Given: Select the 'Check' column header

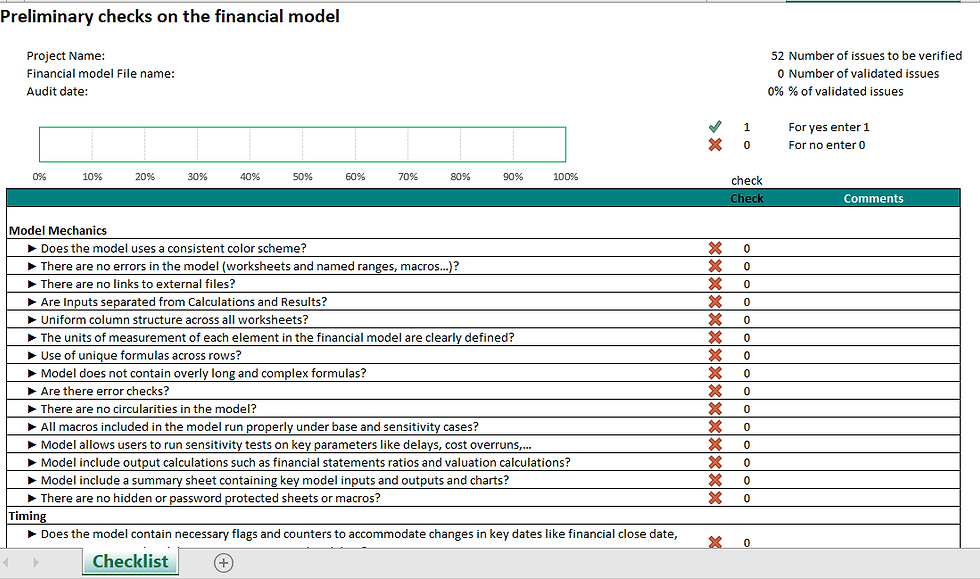Looking at the screenshot, I should (746, 198).
